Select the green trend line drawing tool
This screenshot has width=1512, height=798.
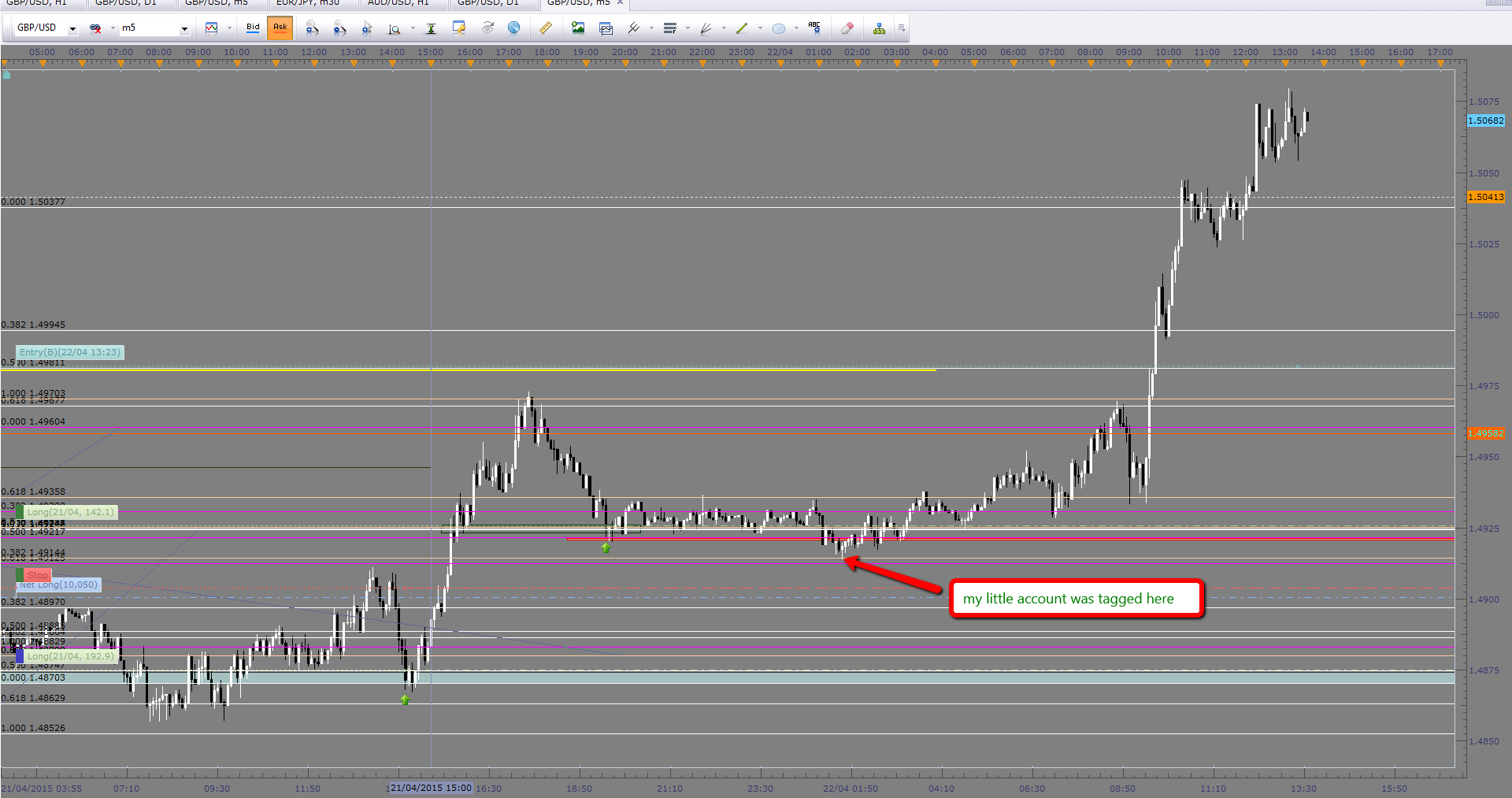[742, 28]
